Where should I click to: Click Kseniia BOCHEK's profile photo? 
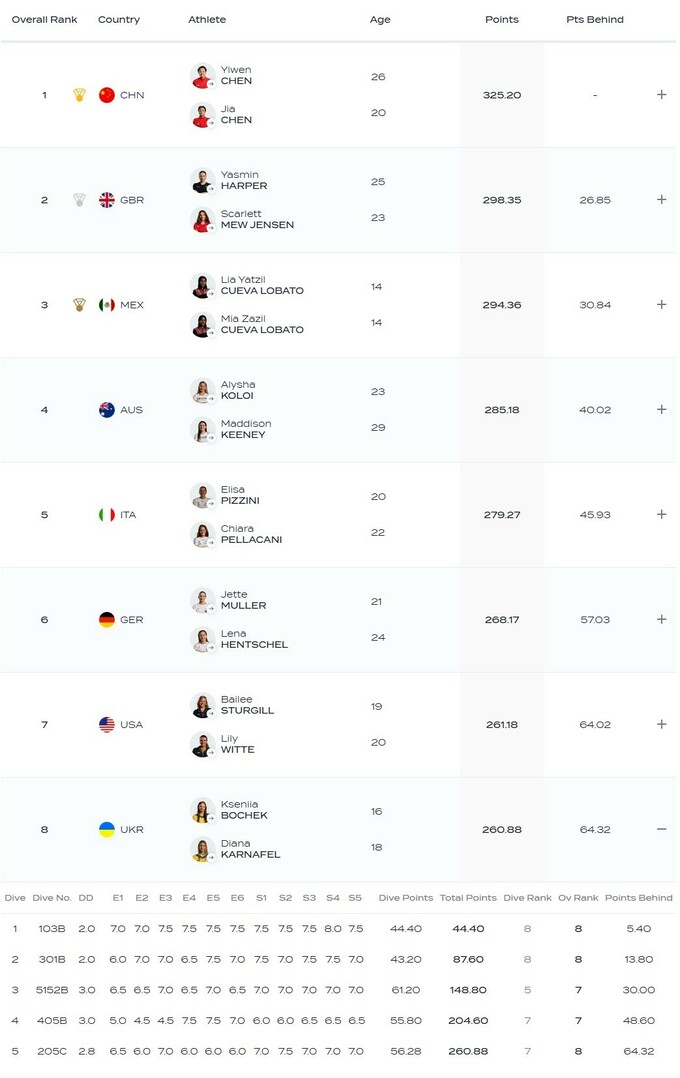click(x=203, y=811)
